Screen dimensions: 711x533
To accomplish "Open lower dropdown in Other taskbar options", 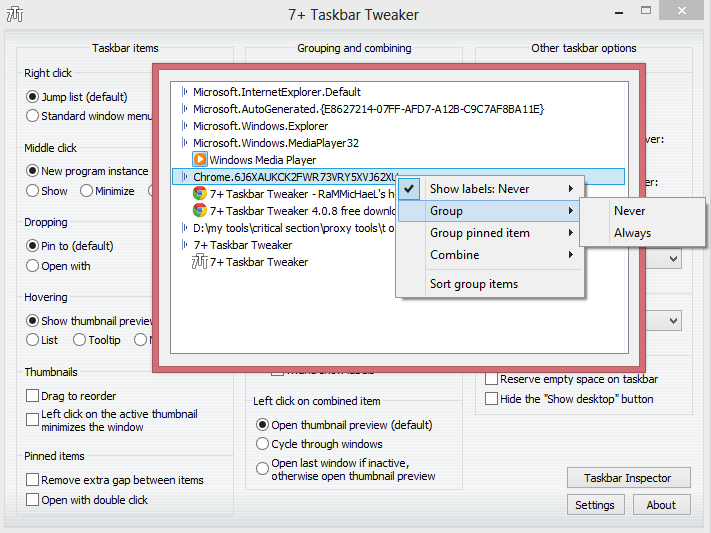I will point(673,321).
